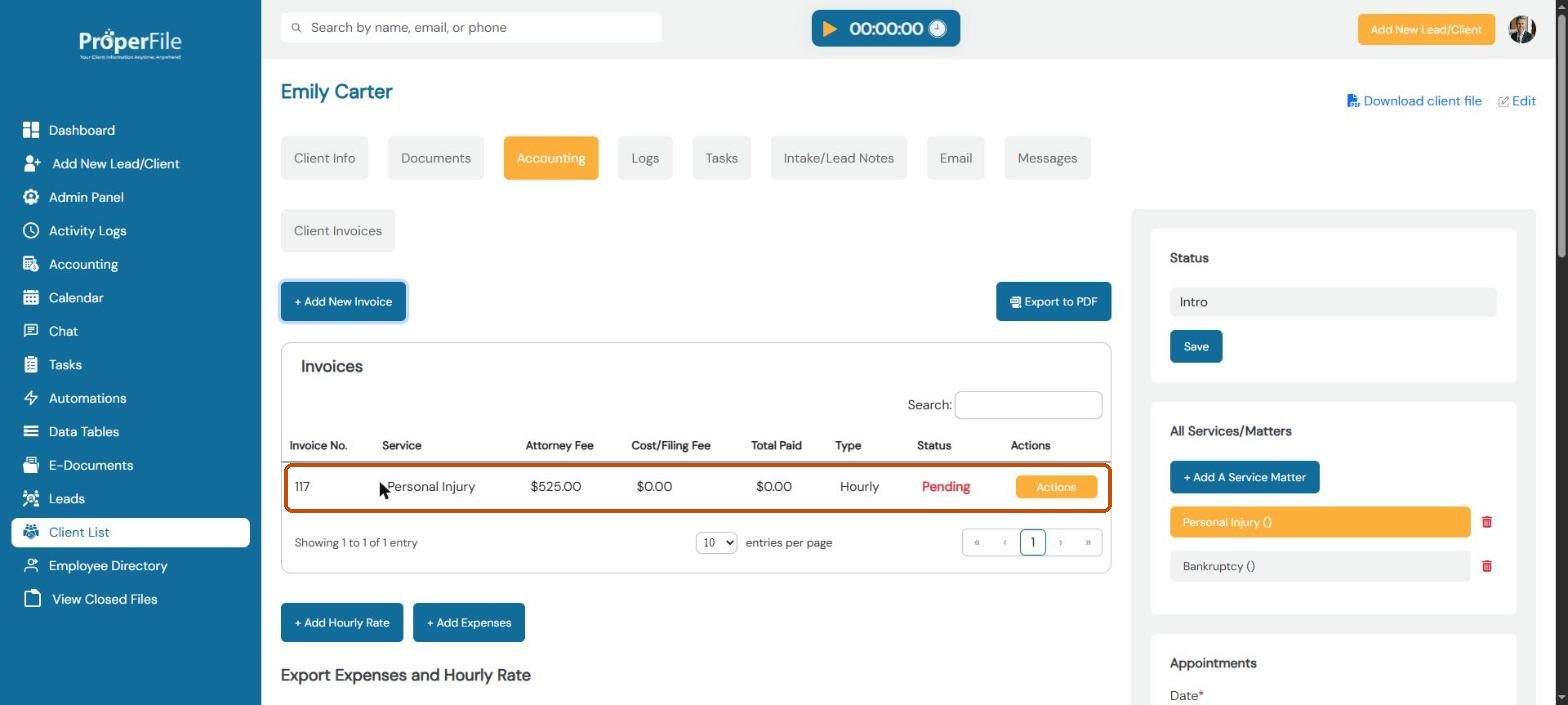Click the Accounting sidebar icon
1568x705 pixels.
[31, 264]
